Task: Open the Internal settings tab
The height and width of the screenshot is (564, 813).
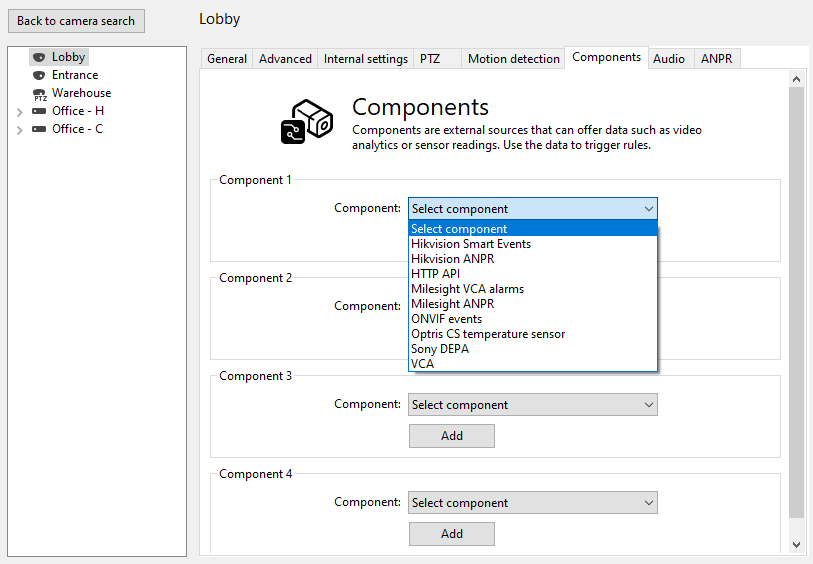Action: tap(366, 59)
